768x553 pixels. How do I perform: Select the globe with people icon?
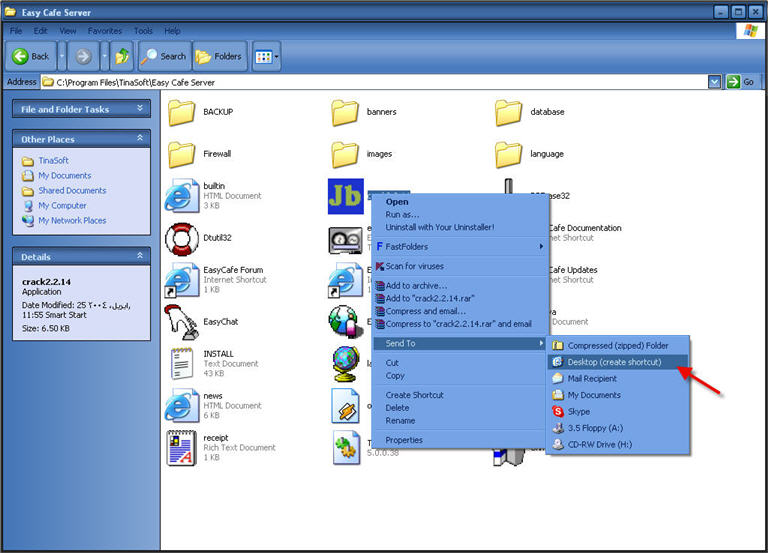pyautogui.click(x=345, y=321)
